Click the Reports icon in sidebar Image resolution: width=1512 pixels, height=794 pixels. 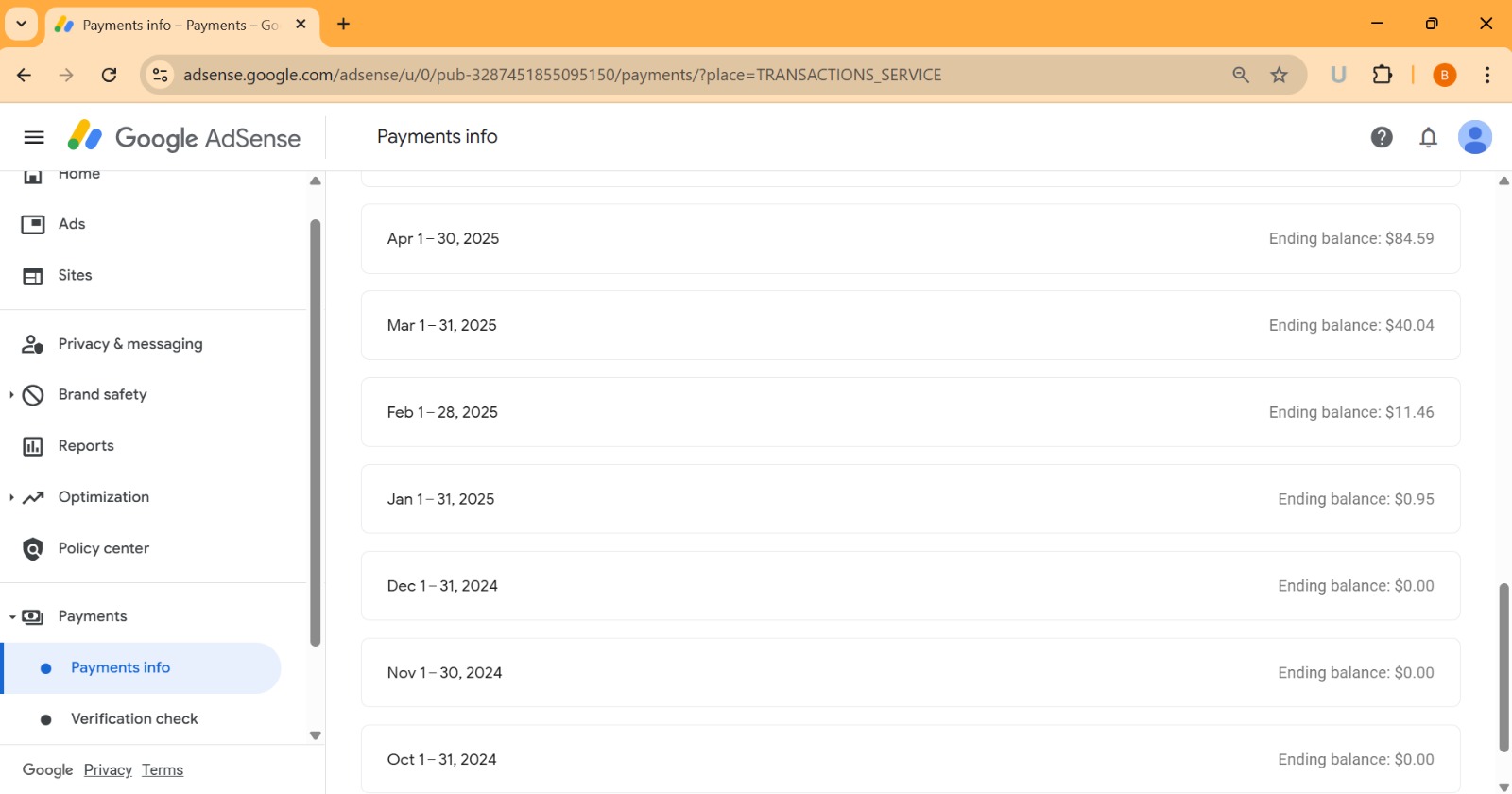point(33,446)
